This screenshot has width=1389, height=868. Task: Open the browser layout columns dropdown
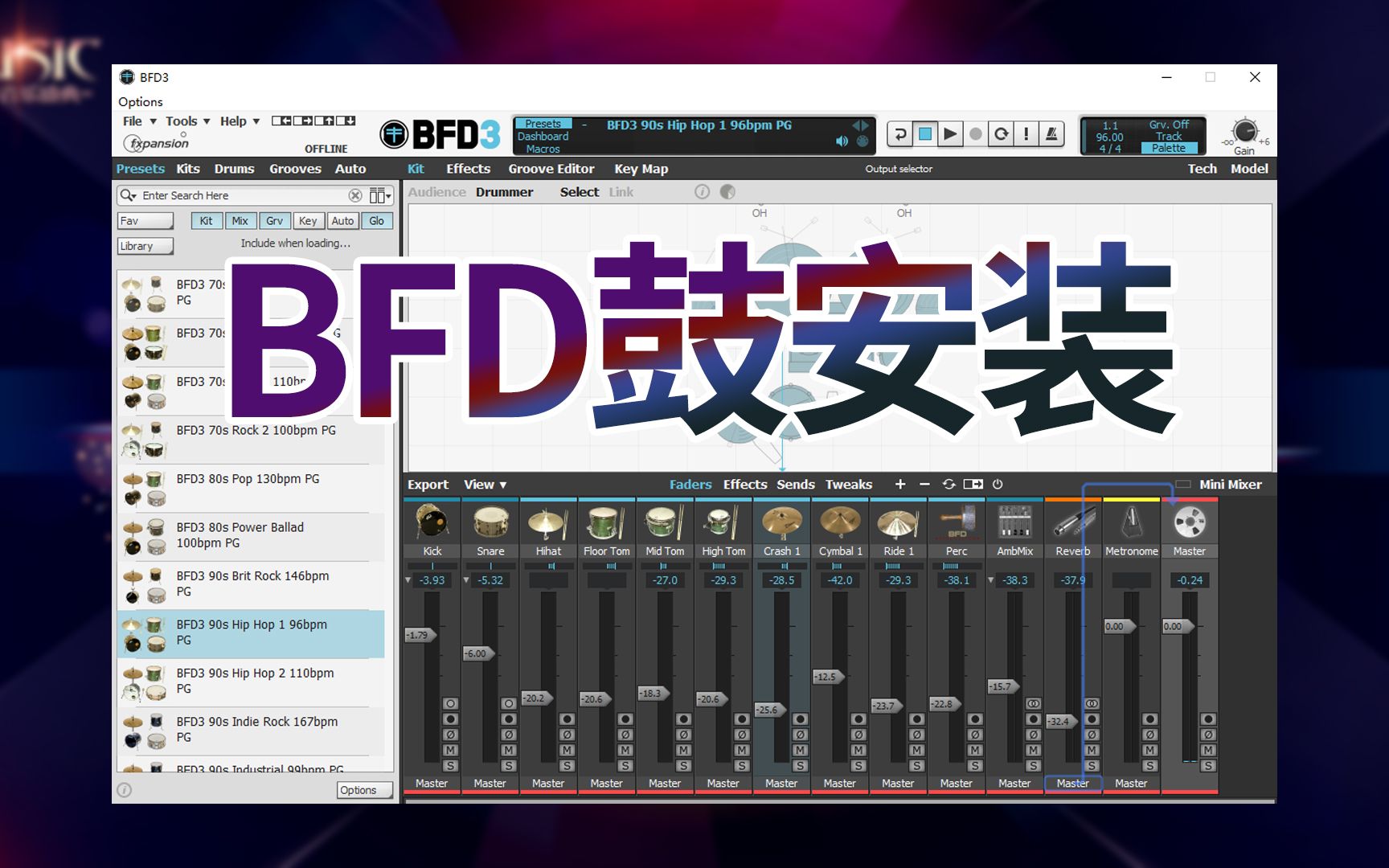click(x=380, y=195)
